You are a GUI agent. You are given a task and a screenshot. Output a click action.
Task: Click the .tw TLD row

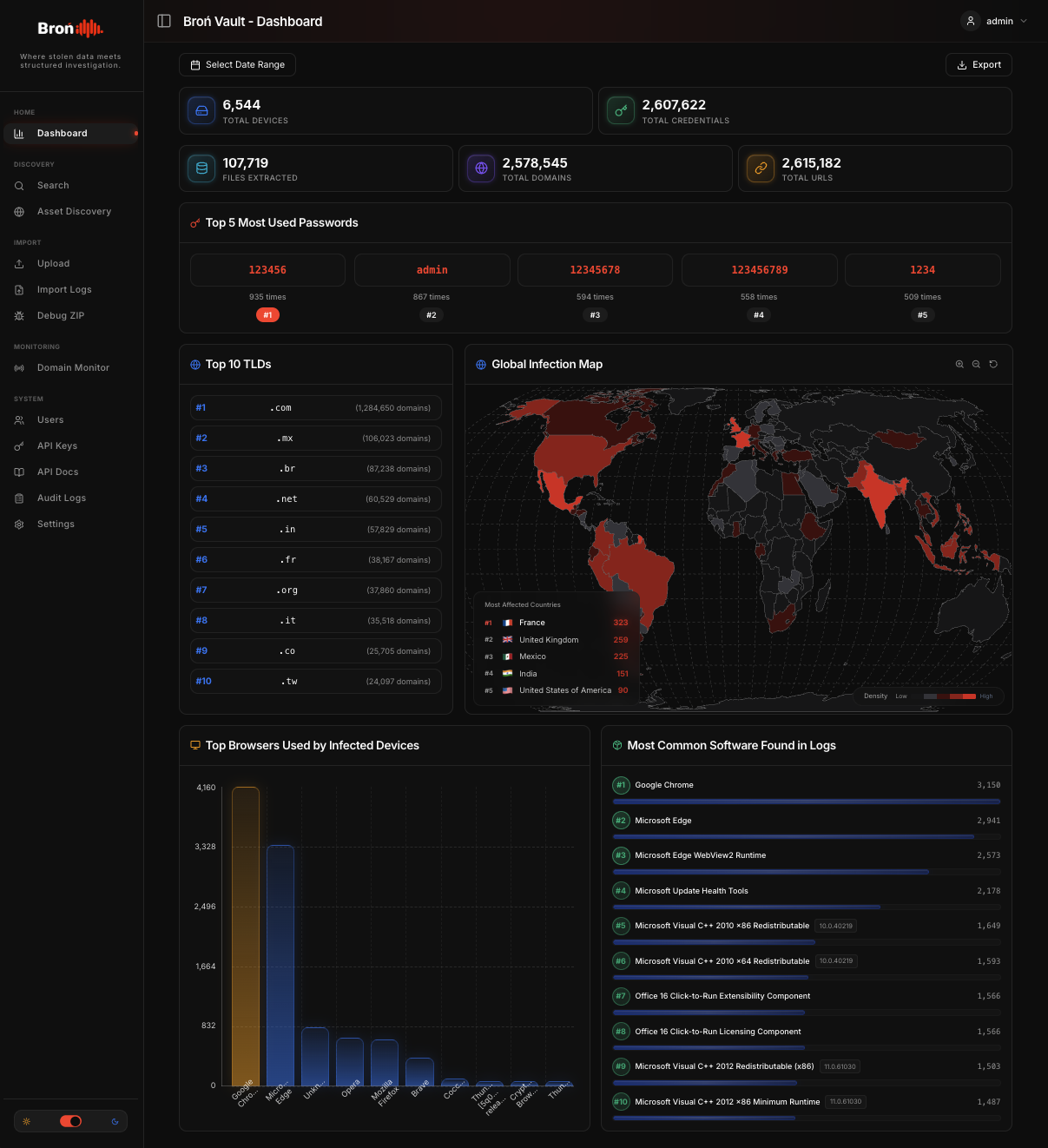click(x=316, y=682)
